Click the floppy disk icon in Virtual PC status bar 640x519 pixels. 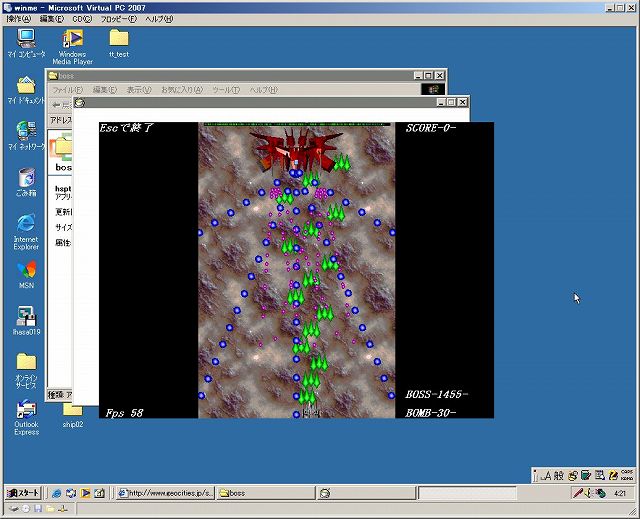[38, 508]
